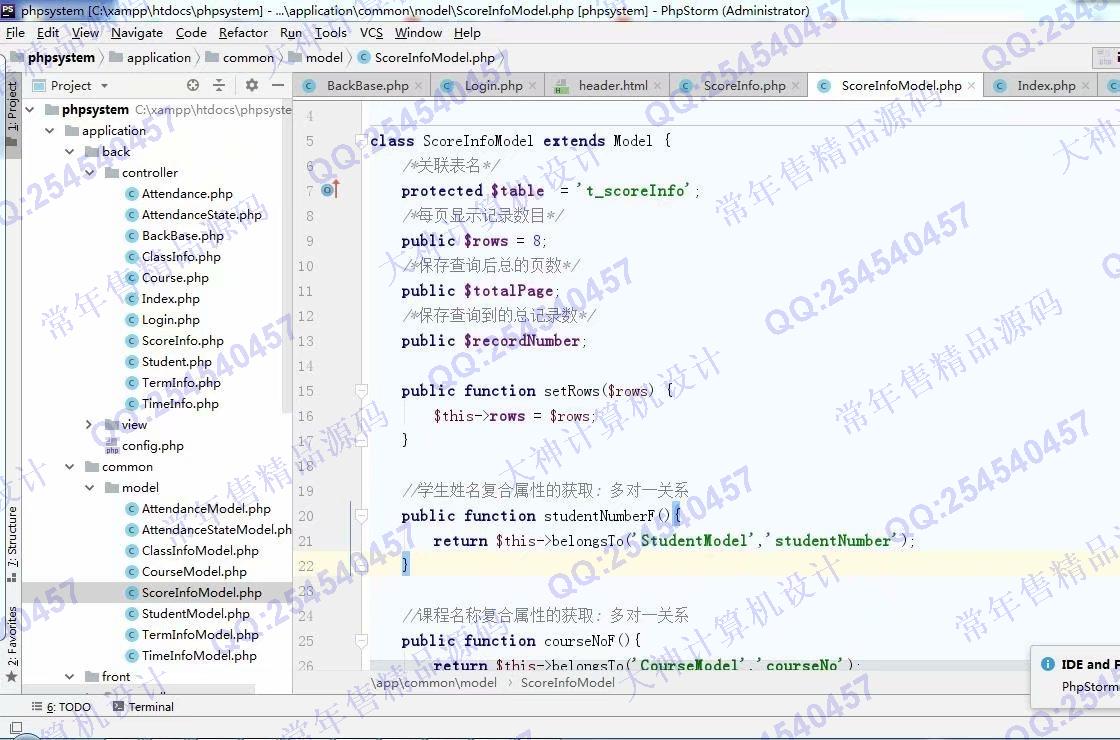
Task: Open Course.php in controller folder
Action: (175, 277)
